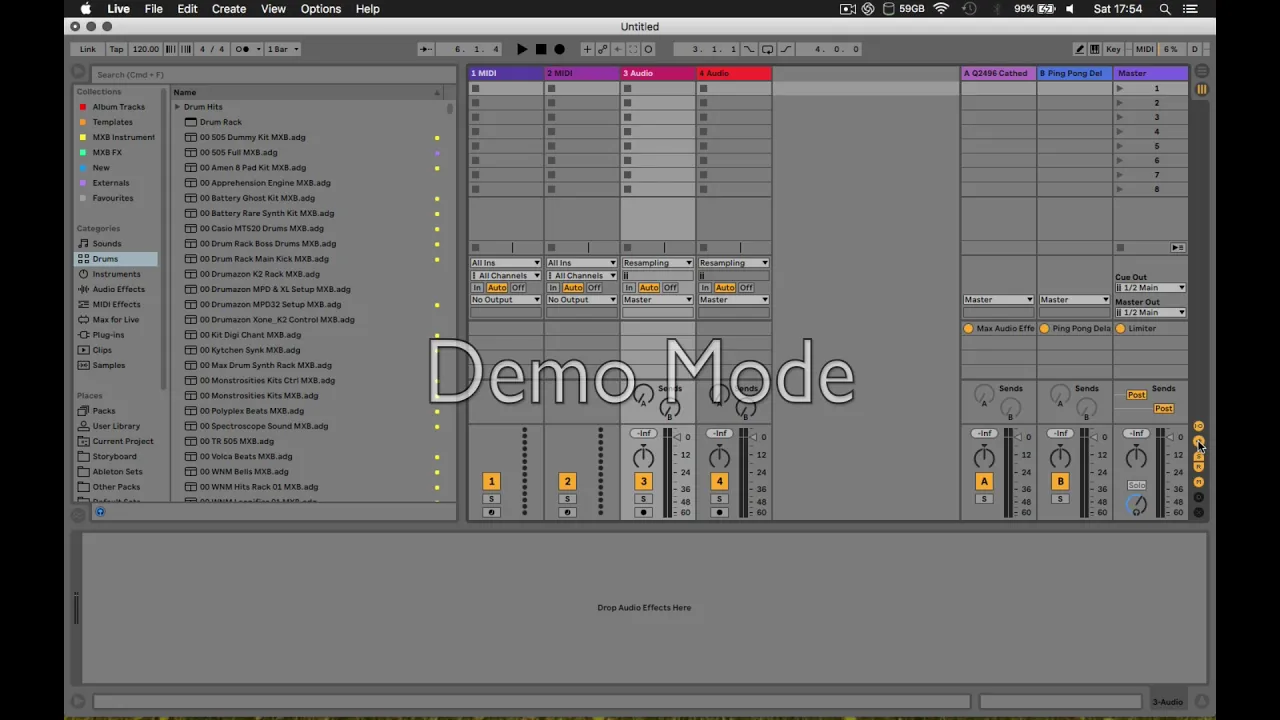Image resolution: width=1280 pixels, height=720 pixels.
Task: Toggle Returns section R visibility button
Action: 1199,467
